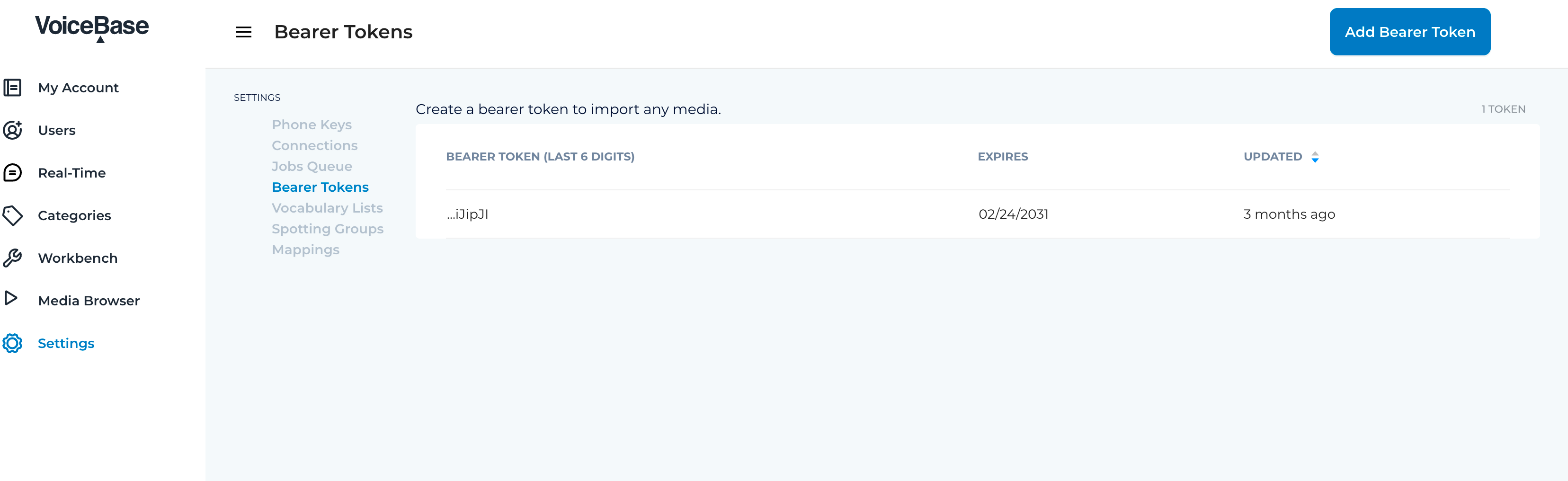Image resolution: width=1568 pixels, height=481 pixels.
Task: Open Vocabulary Lists settings
Action: [x=328, y=208]
